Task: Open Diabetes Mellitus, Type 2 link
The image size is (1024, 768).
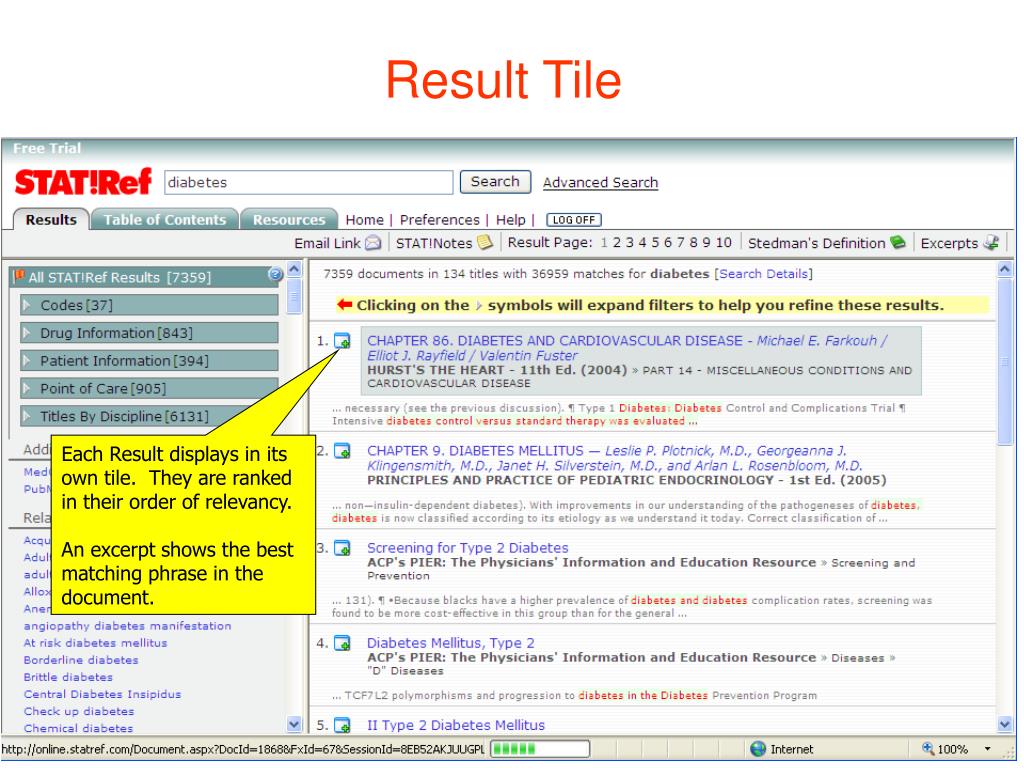Action: pos(451,643)
